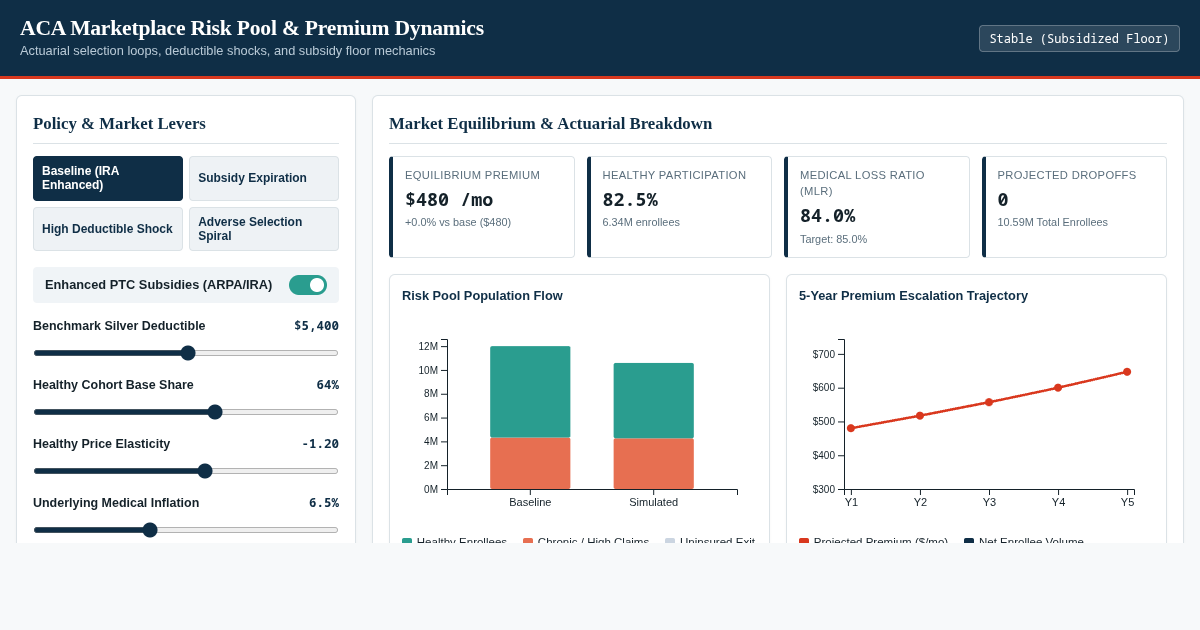Click Market Equilibrium & Actuarial Breakdown heading

coord(550,124)
